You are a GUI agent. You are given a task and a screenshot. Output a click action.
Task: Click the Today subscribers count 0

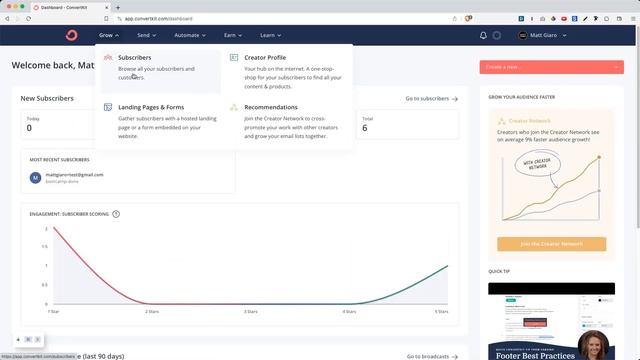tap(29, 128)
